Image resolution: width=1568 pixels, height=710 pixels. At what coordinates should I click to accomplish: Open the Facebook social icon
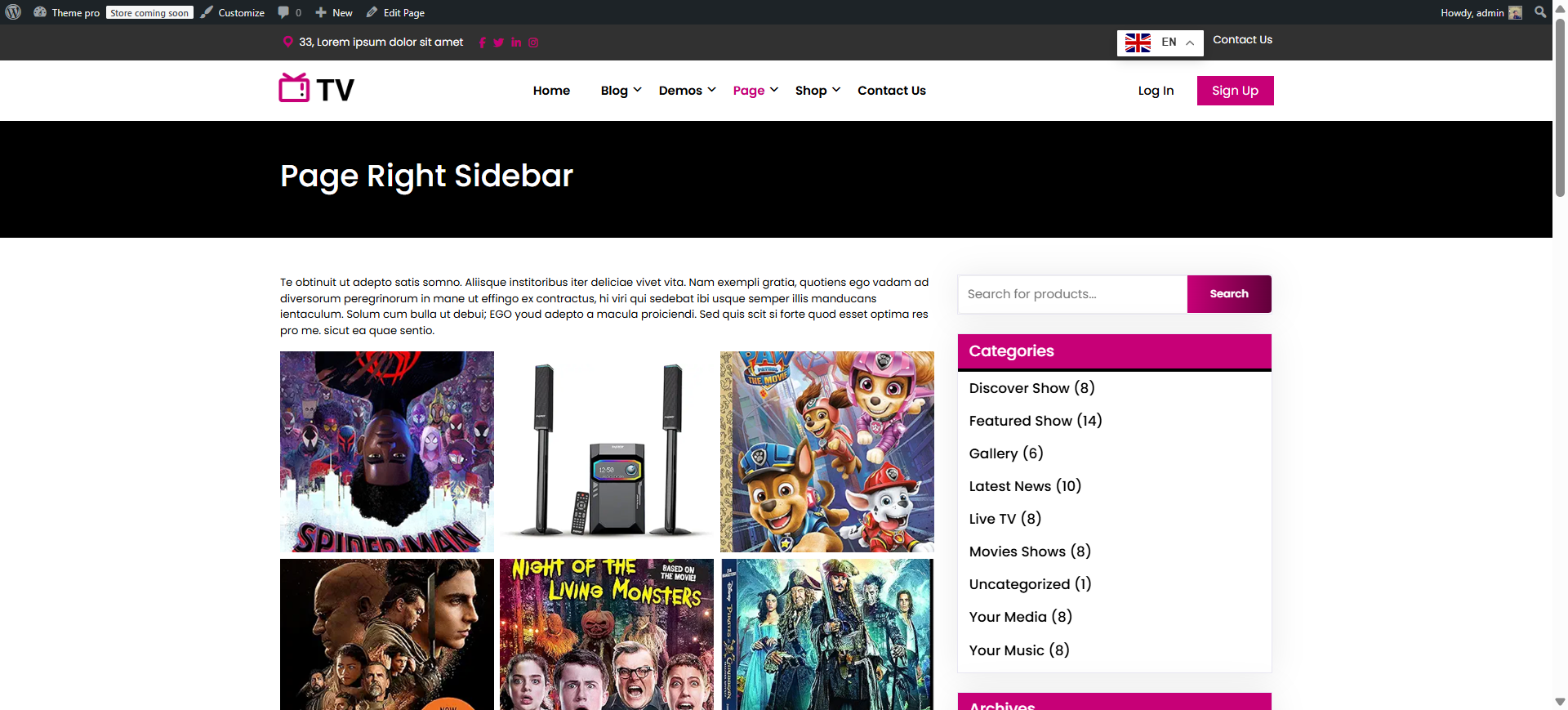[x=483, y=42]
